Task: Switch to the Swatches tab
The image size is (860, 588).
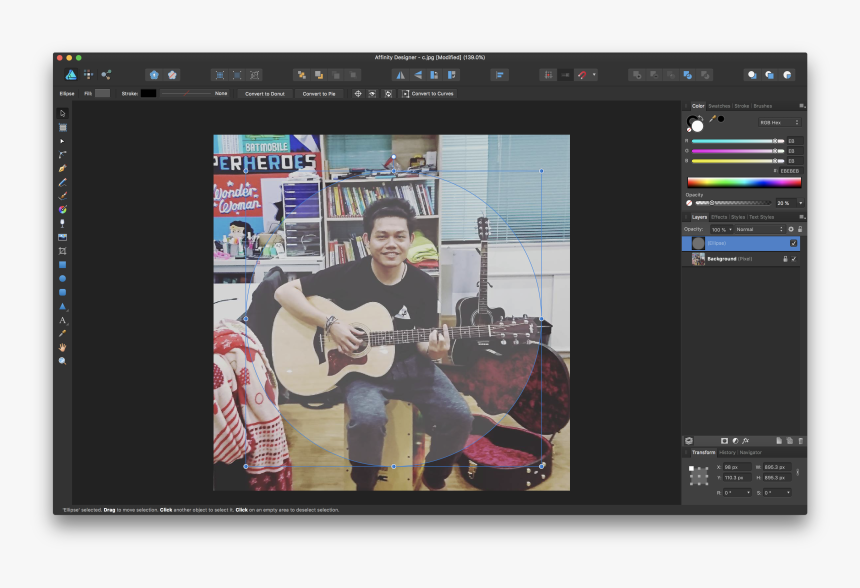Action: pyautogui.click(x=718, y=106)
